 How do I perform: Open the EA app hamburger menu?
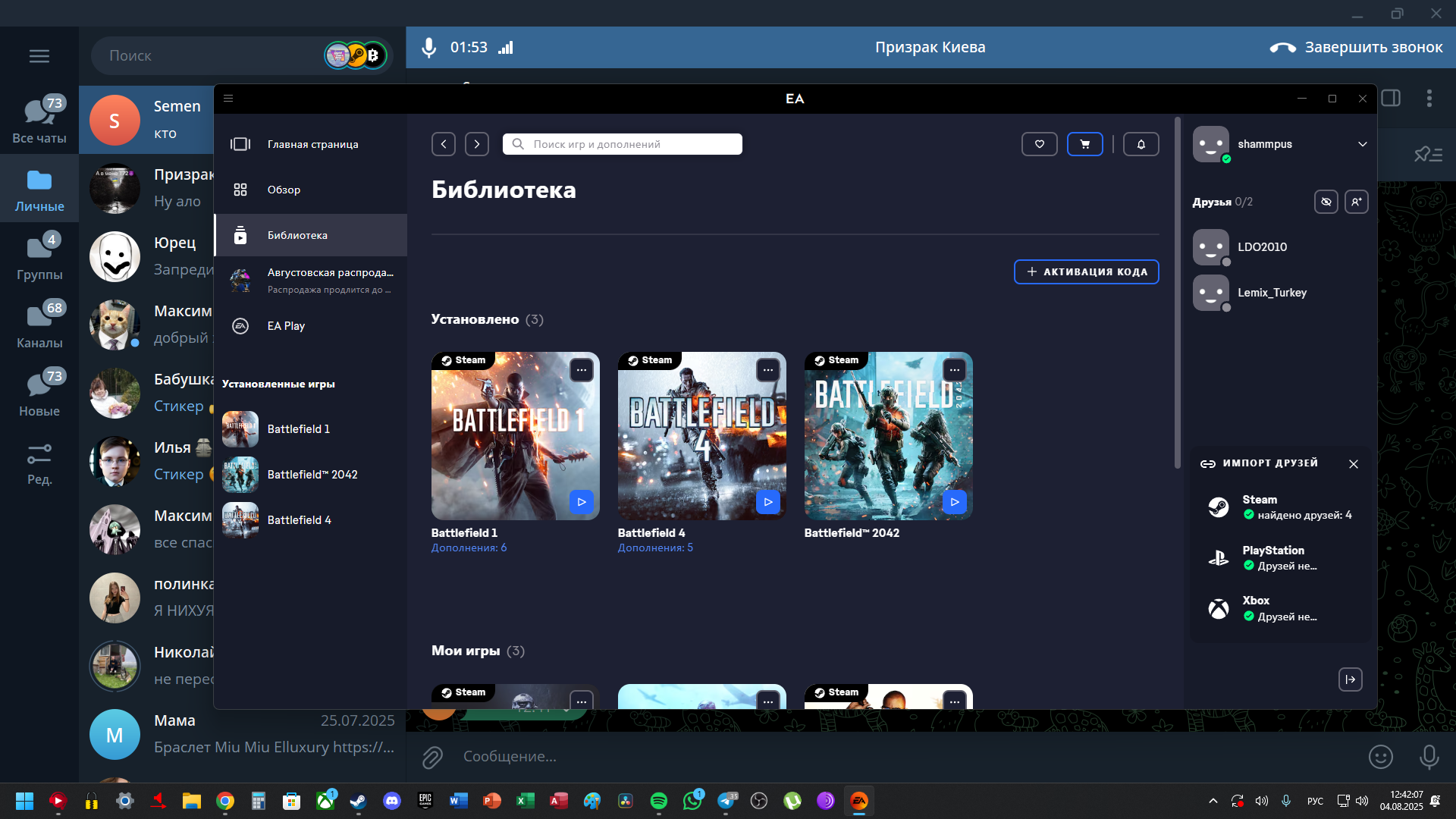228,99
